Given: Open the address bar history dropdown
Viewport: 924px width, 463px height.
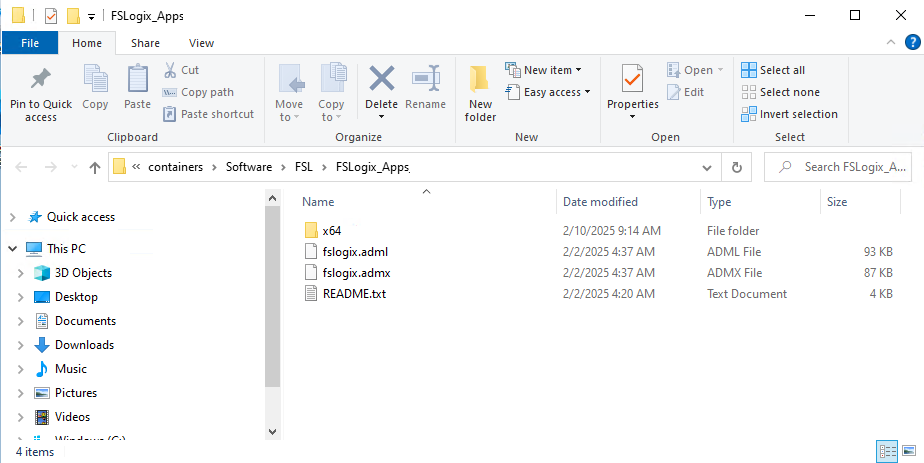Looking at the screenshot, I should pos(707,168).
